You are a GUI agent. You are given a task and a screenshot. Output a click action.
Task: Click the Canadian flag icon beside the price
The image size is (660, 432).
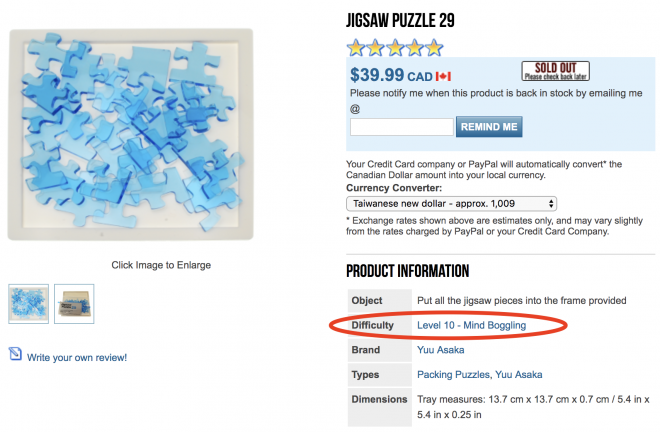point(444,76)
